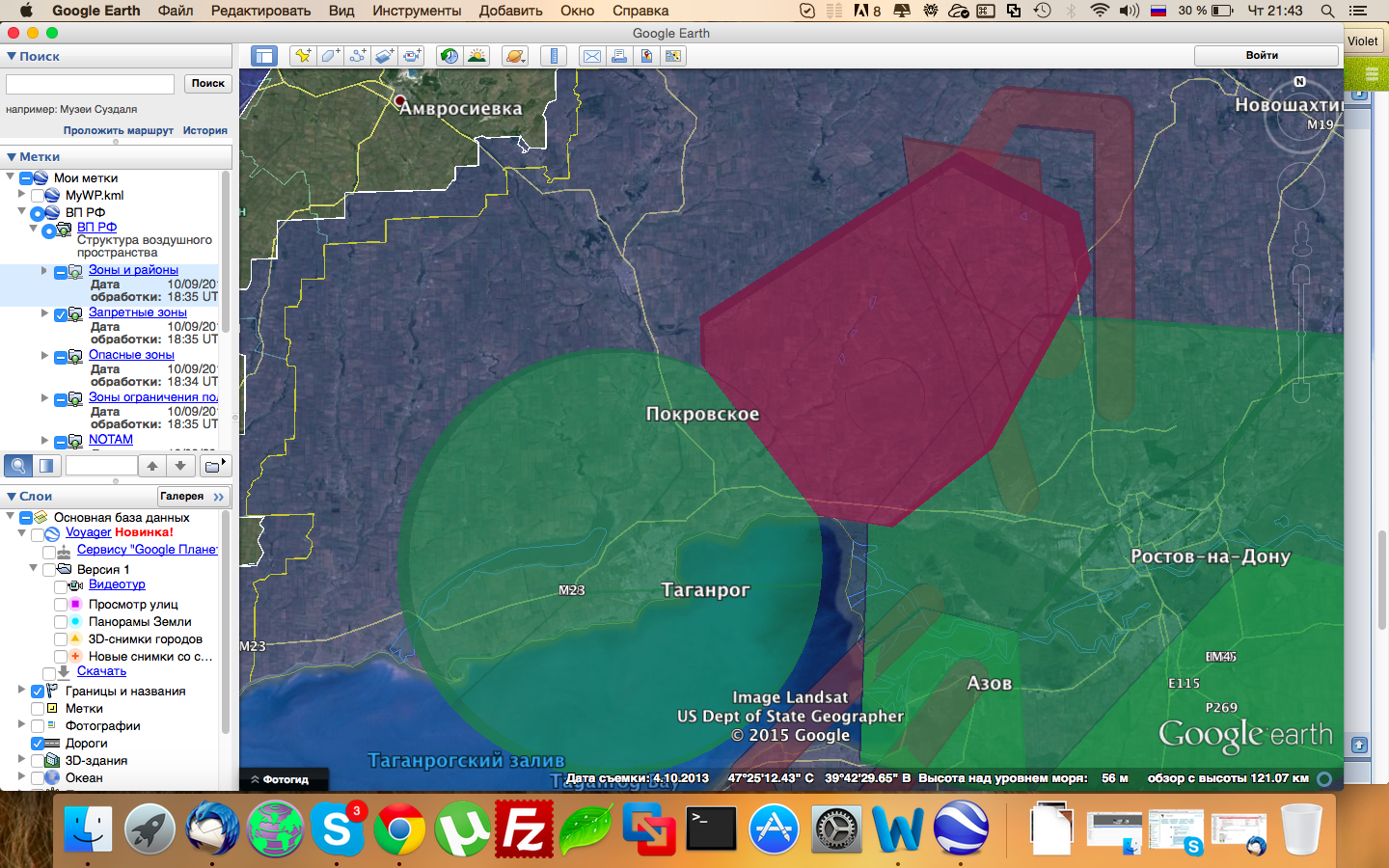Screen dimensions: 1389x868
Task: Expand the MyWP.kml tree item
Action: click(x=21, y=194)
